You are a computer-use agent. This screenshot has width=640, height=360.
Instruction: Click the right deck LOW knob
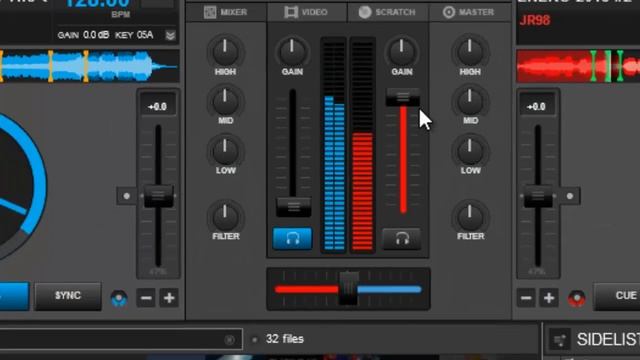[470, 151]
